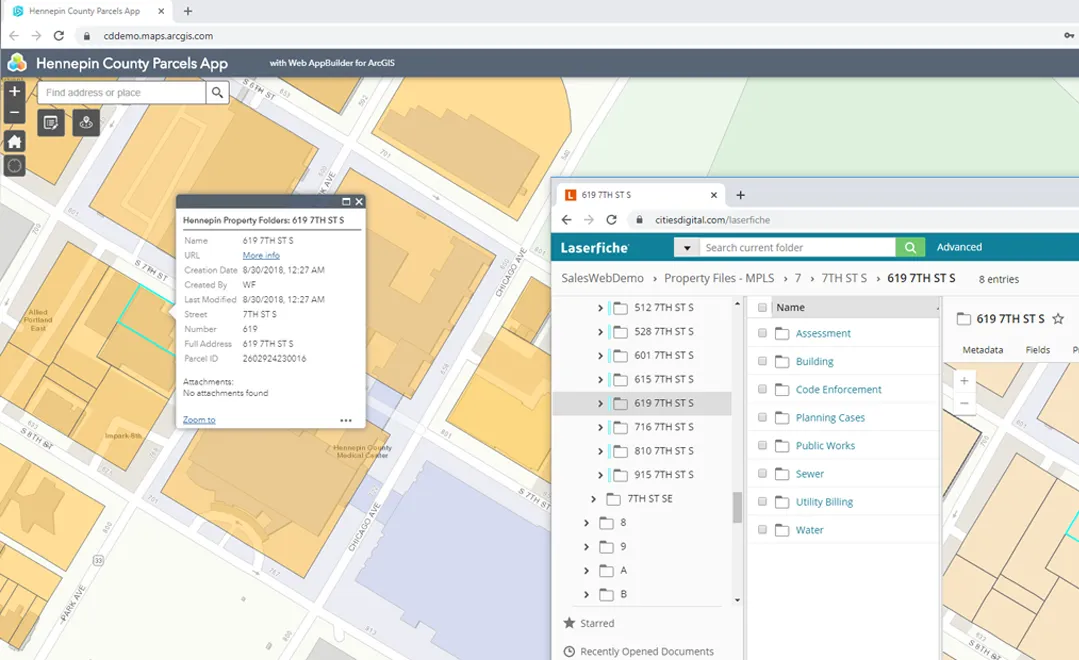1079x660 pixels.
Task: Expand the tree folder named A
Action: click(586, 571)
